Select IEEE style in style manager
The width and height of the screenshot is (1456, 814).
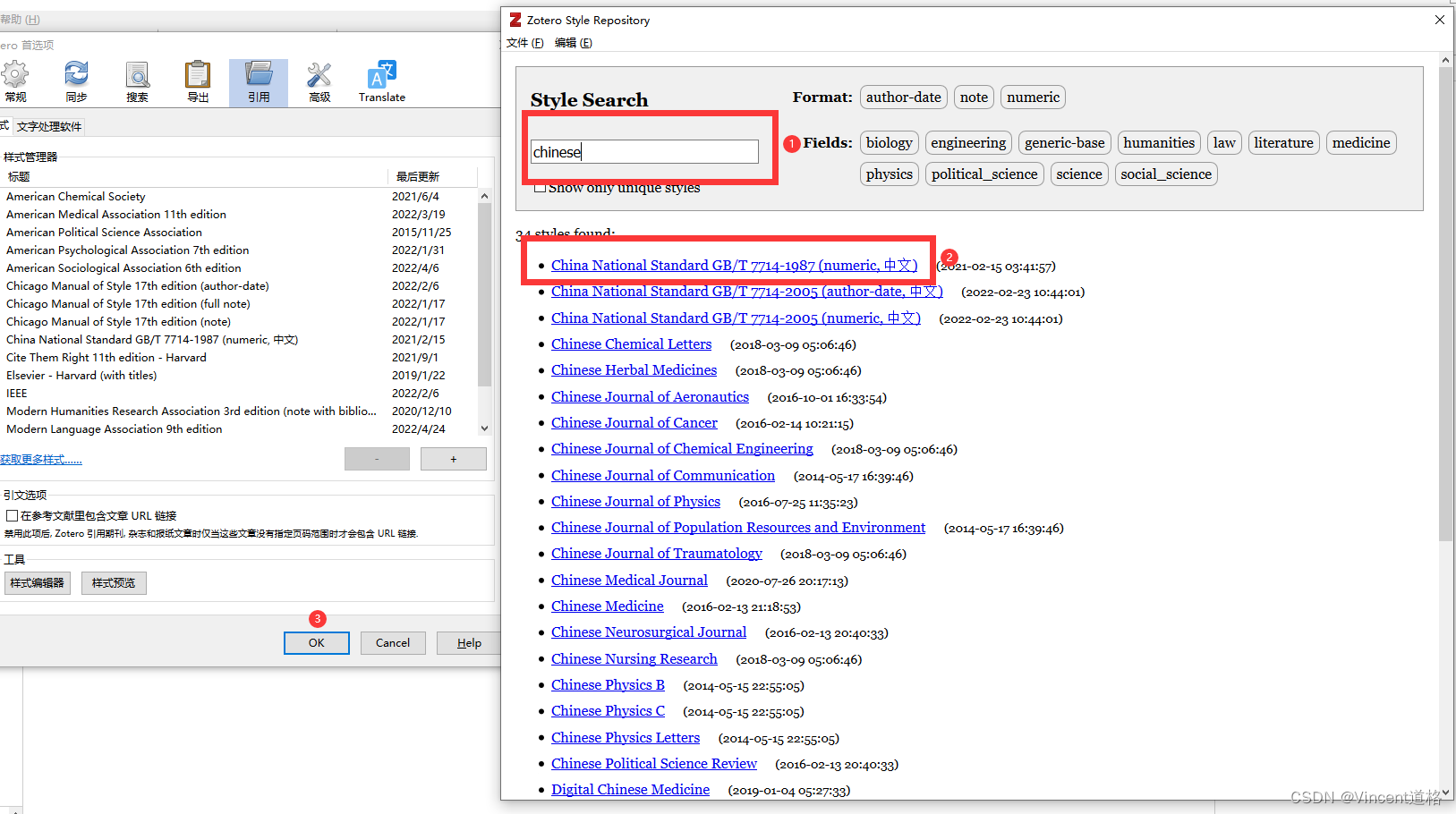tap(239, 394)
